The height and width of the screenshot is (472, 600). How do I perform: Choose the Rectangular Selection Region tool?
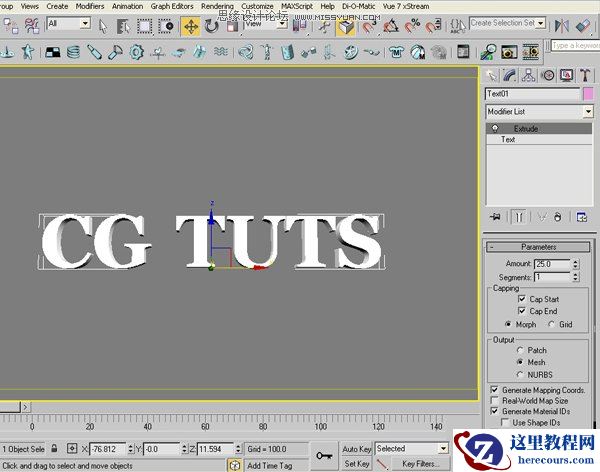(144, 26)
